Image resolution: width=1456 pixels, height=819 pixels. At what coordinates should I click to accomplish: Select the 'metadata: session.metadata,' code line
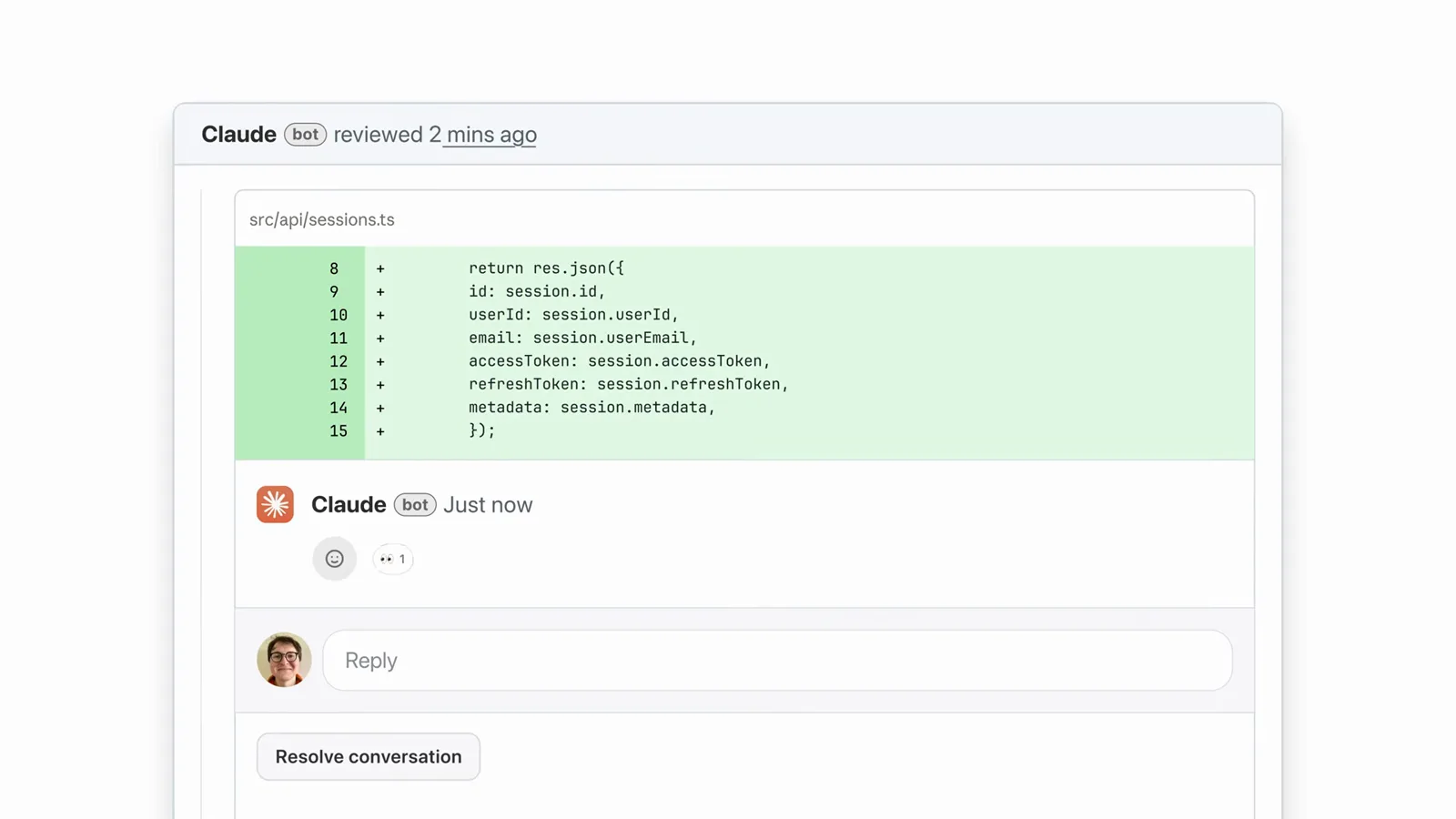click(591, 408)
